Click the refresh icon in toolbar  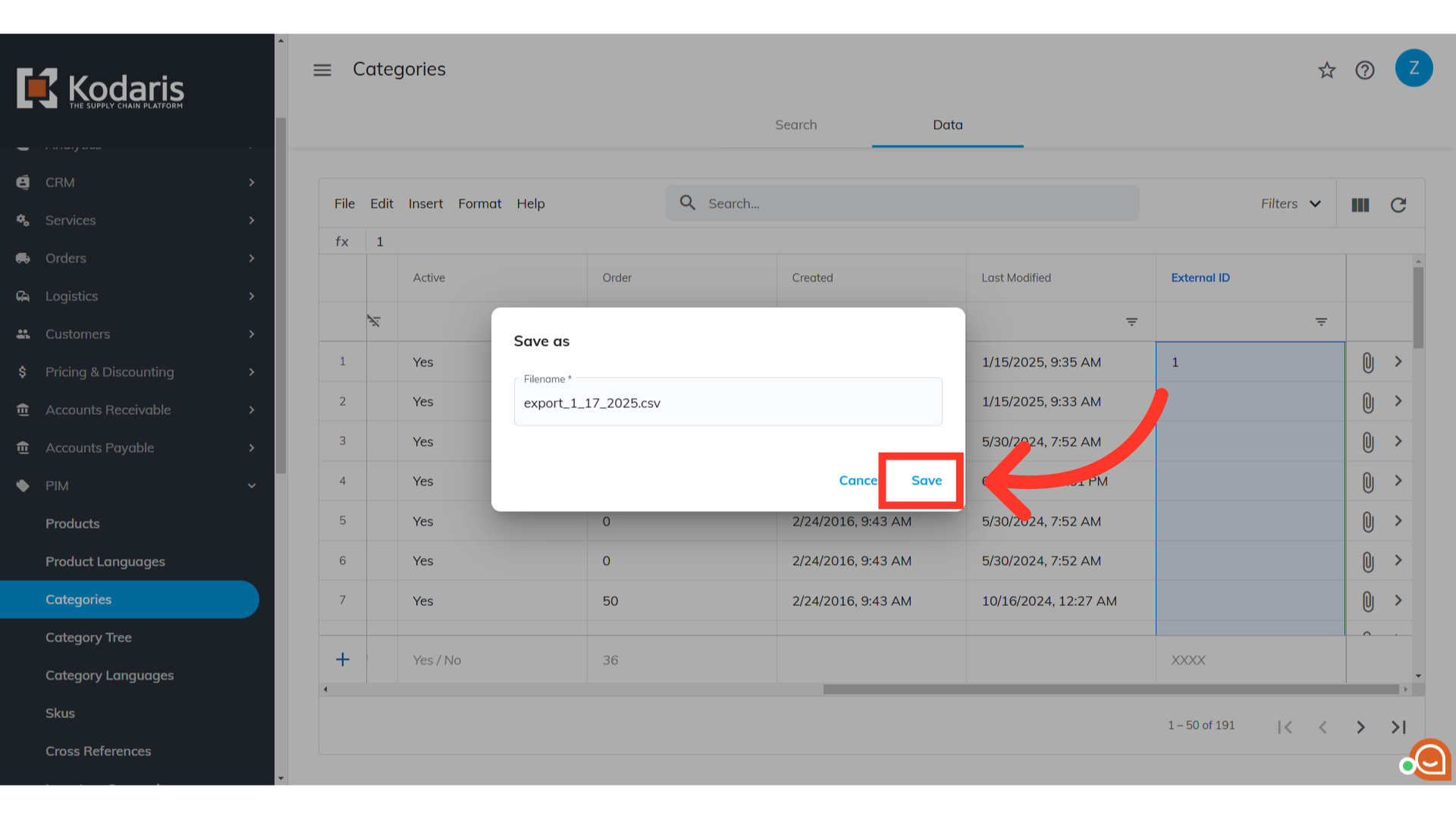(1398, 205)
